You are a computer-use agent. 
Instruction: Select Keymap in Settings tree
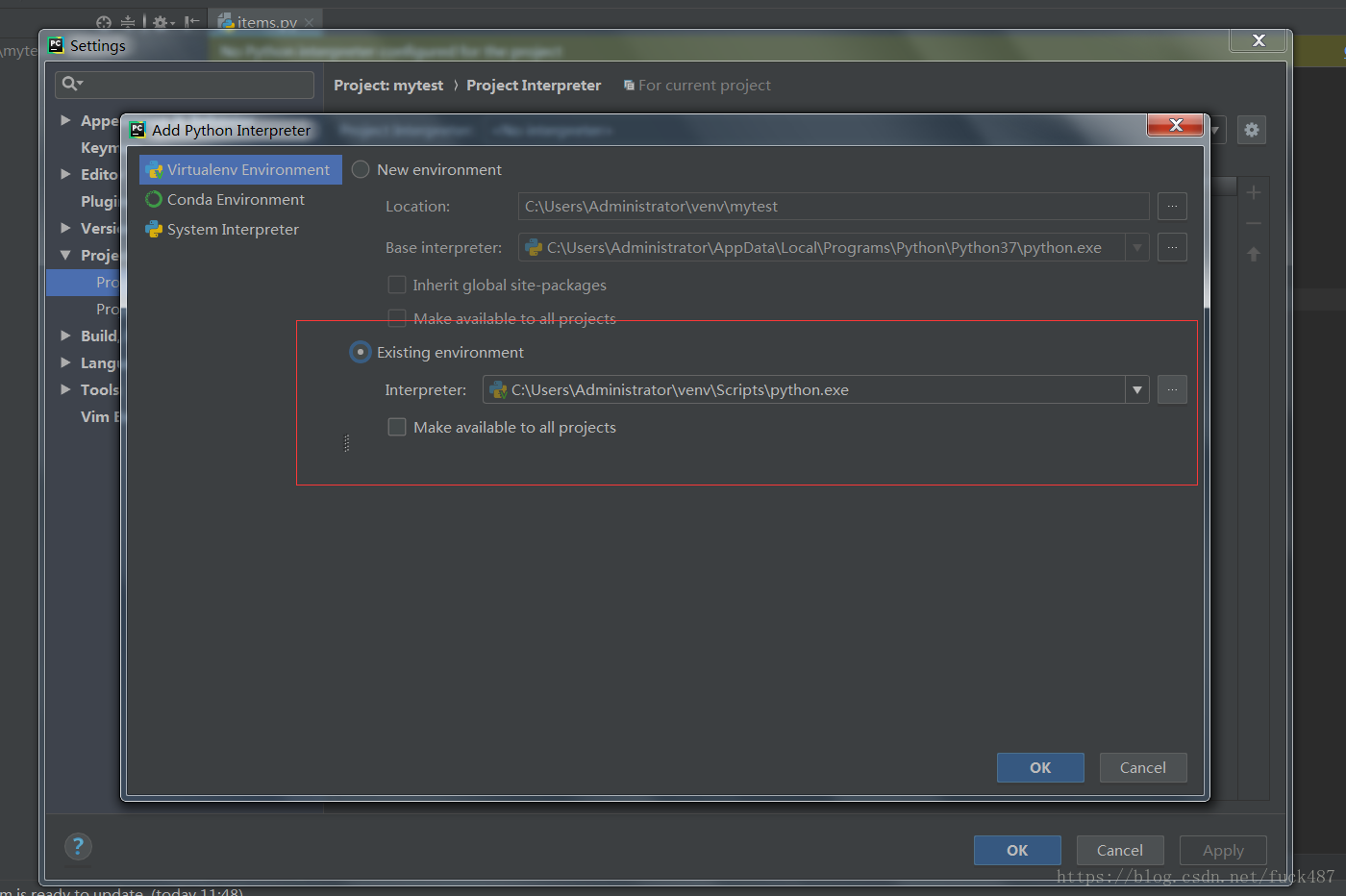(x=99, y=147)
